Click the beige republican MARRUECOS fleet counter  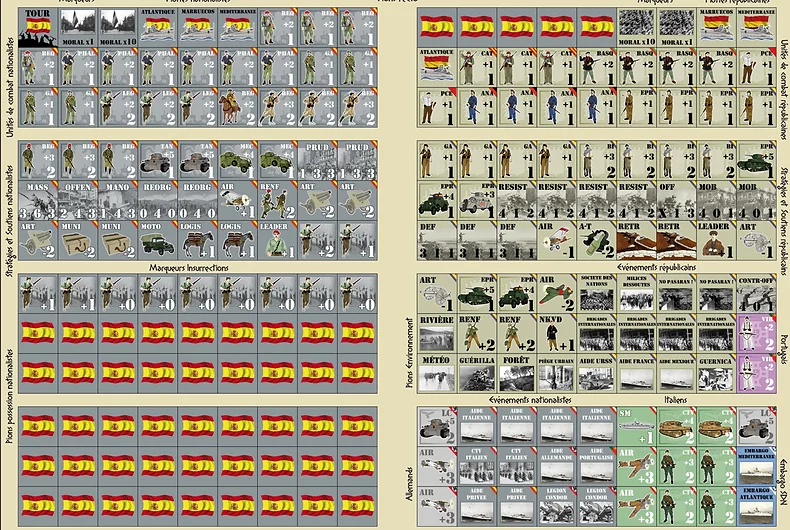(716, 28)
